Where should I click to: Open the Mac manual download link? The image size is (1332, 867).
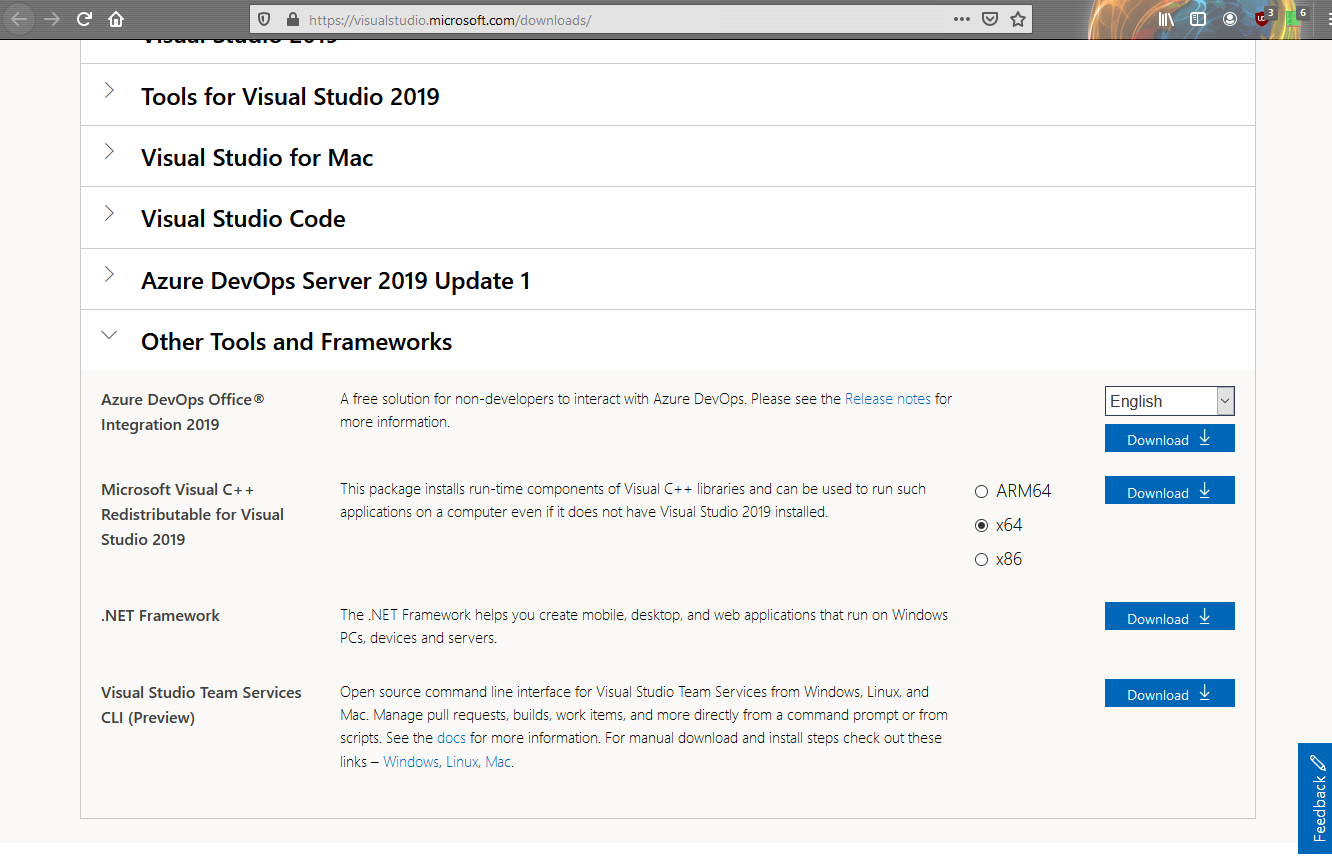(x=498, y=762)
